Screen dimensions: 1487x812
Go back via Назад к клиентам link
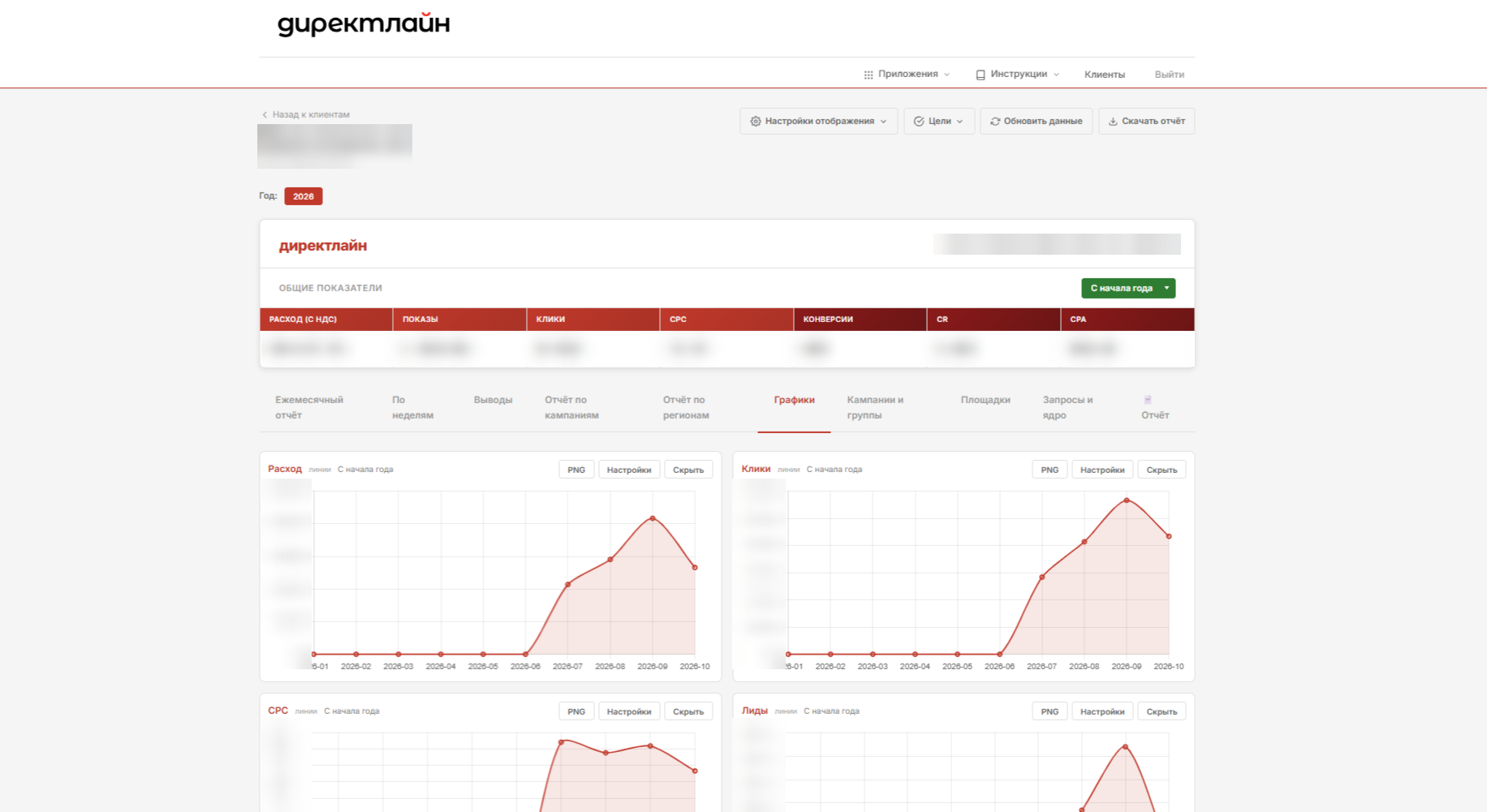(306, 115)
